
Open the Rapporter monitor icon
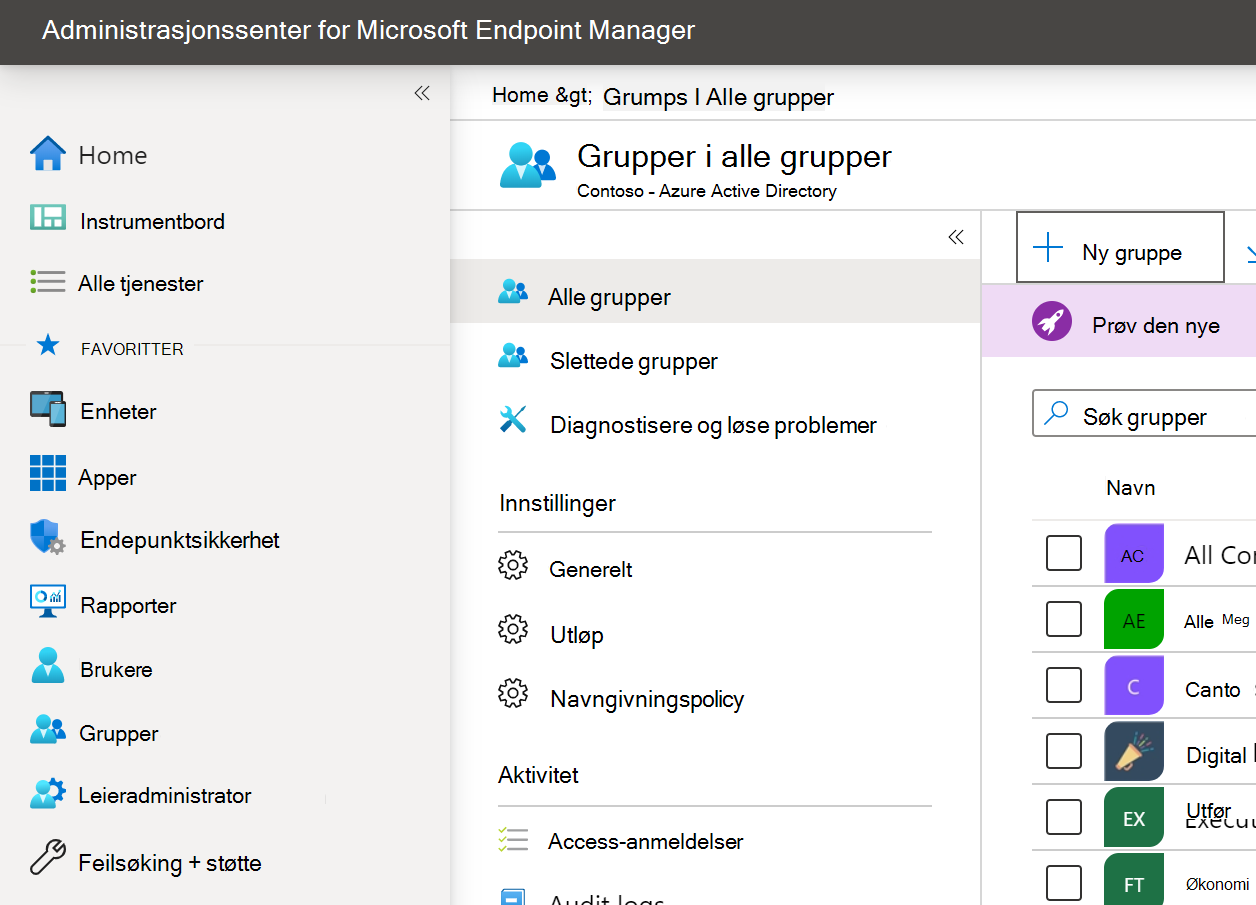pyautogui.click(x=47, y=602)
